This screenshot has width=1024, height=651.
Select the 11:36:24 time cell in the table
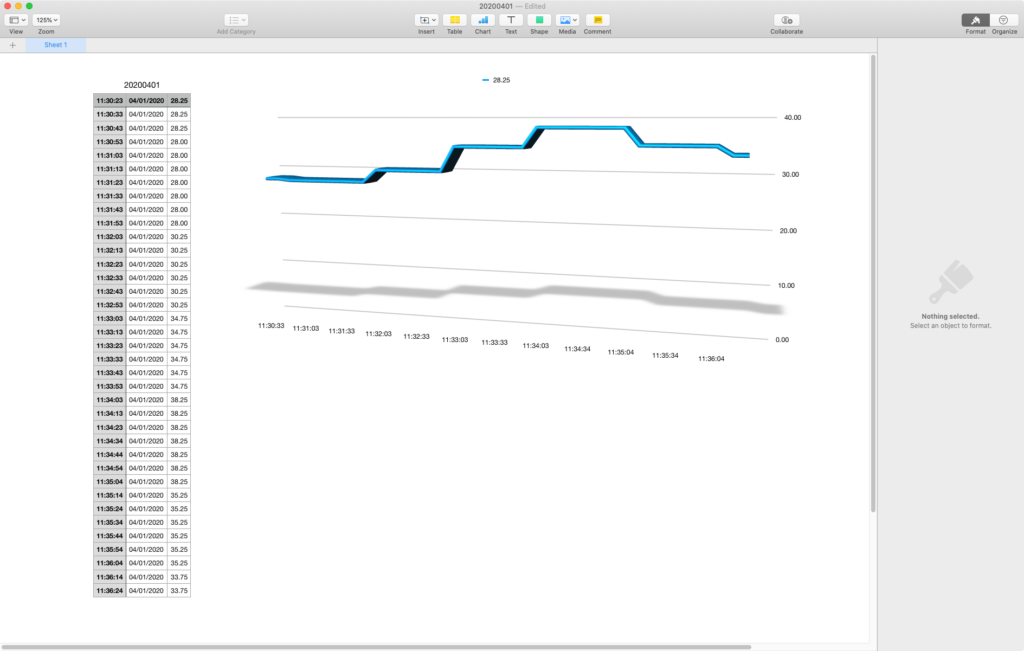point(110,591)
